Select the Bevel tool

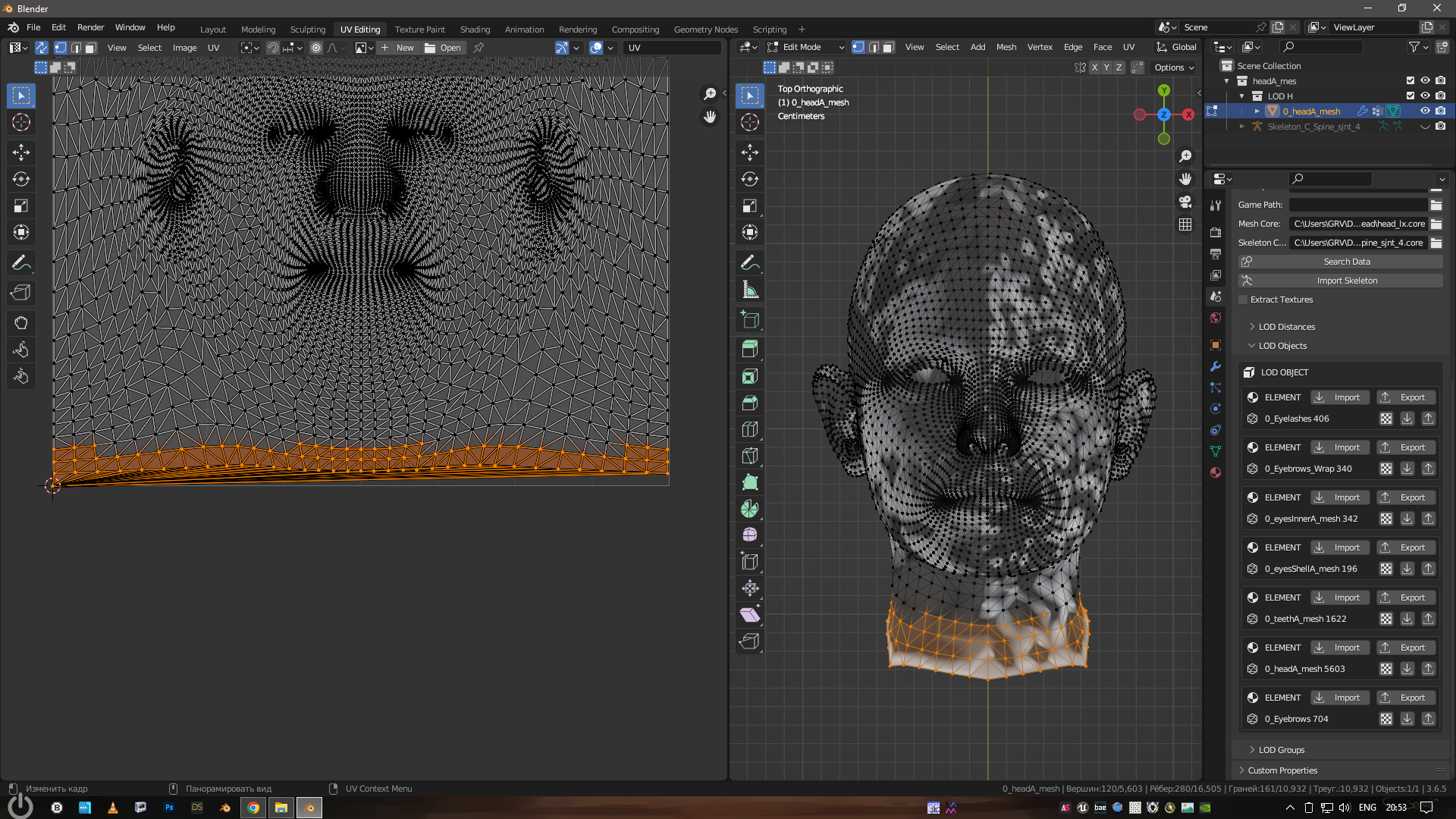[750, 403]
